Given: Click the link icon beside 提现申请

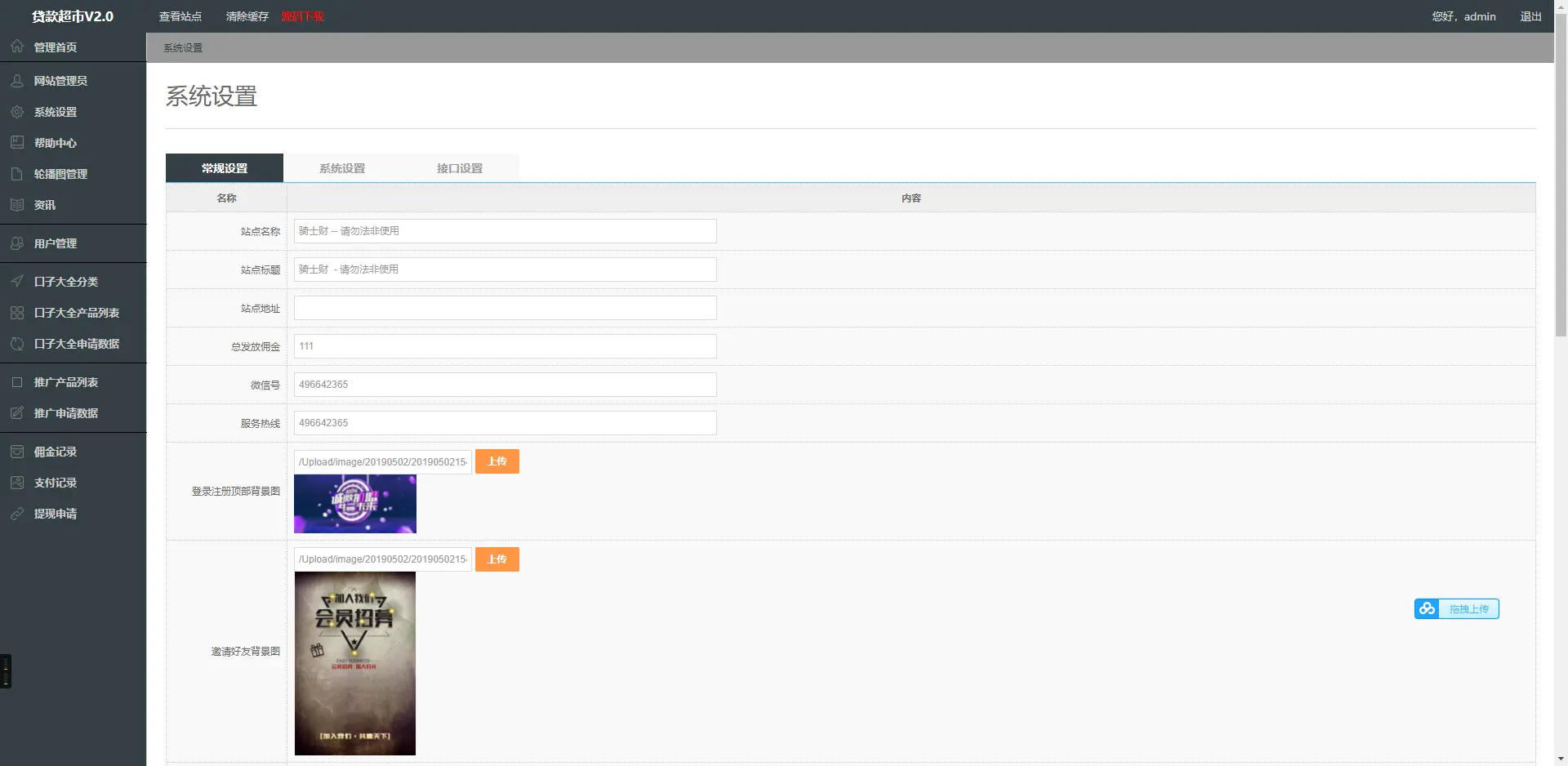Looking at the screenshot, I should click(x=17, y=514).
